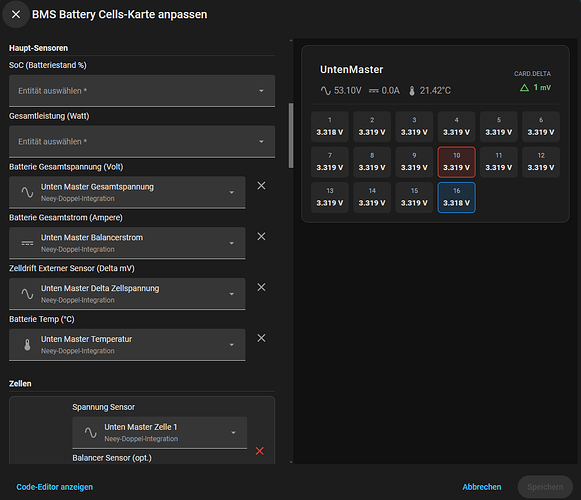Click the Batterie Gesamtstrom (Ampere) label
The width and height of the screenshot is (581, 500).
pos(66,218)
